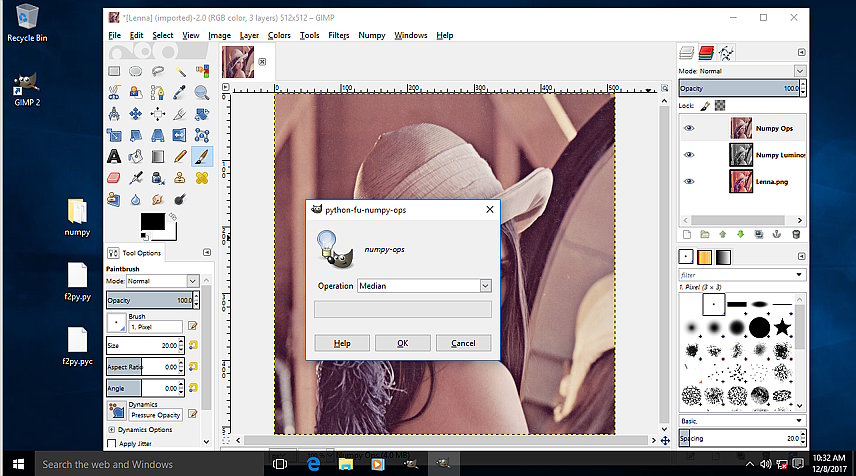
Task: Select the Zoom magnifier tool
Action: point(201,93)
